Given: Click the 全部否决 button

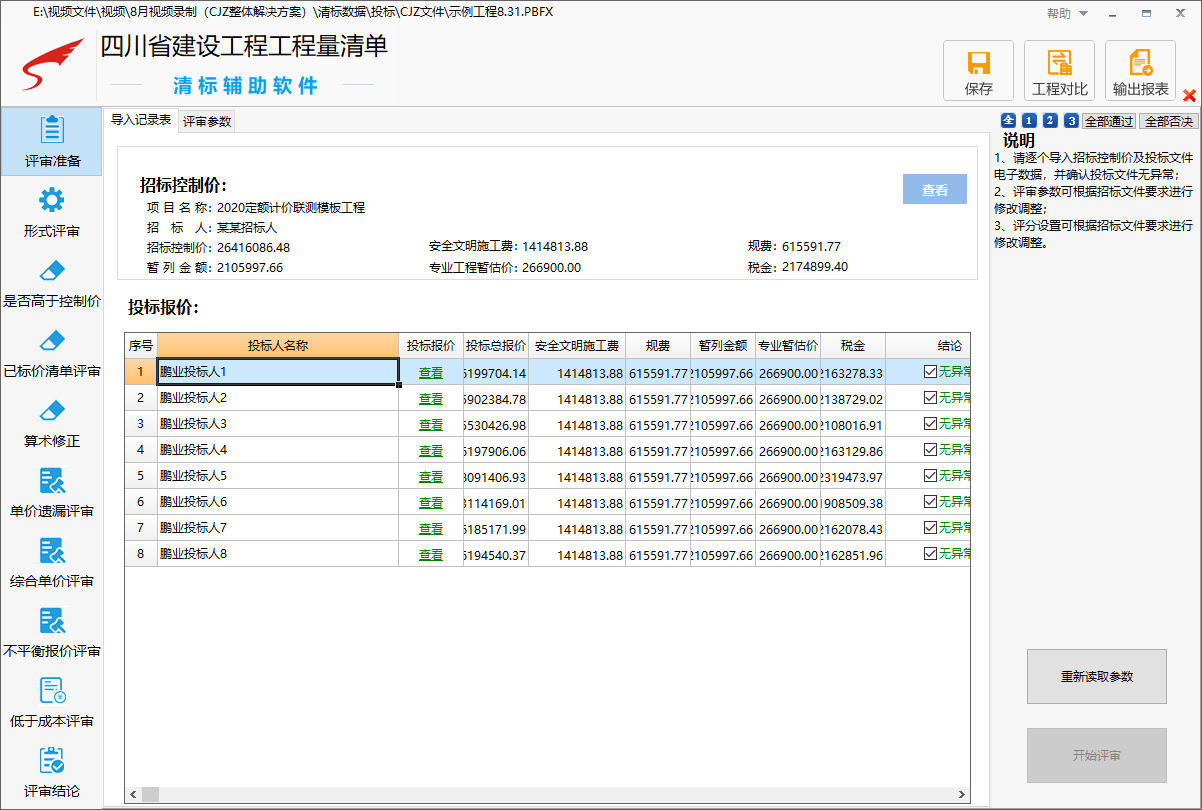Looking at the screenshot, I should [1168, 121].
